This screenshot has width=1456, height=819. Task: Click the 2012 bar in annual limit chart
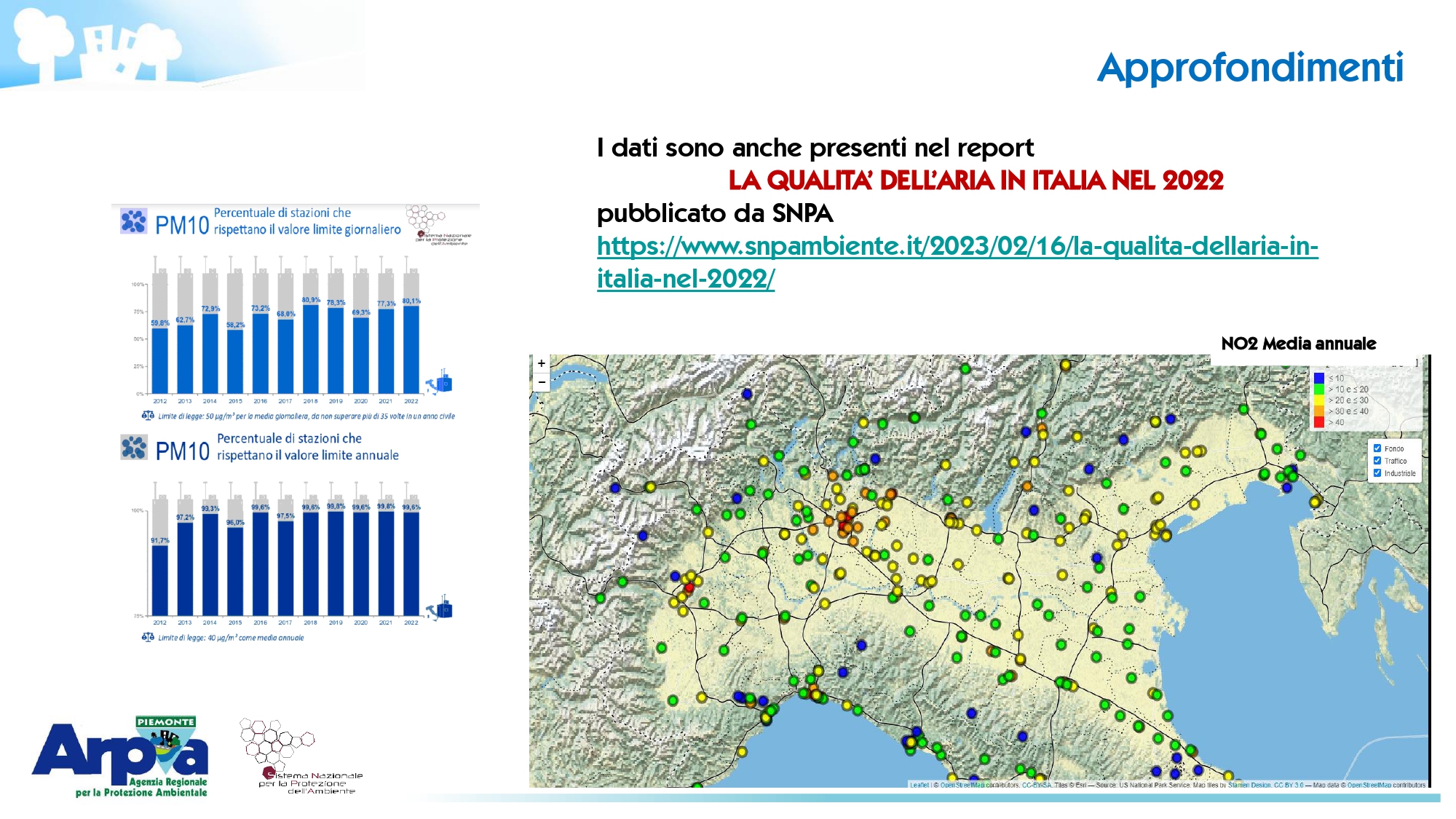point(160,579)
